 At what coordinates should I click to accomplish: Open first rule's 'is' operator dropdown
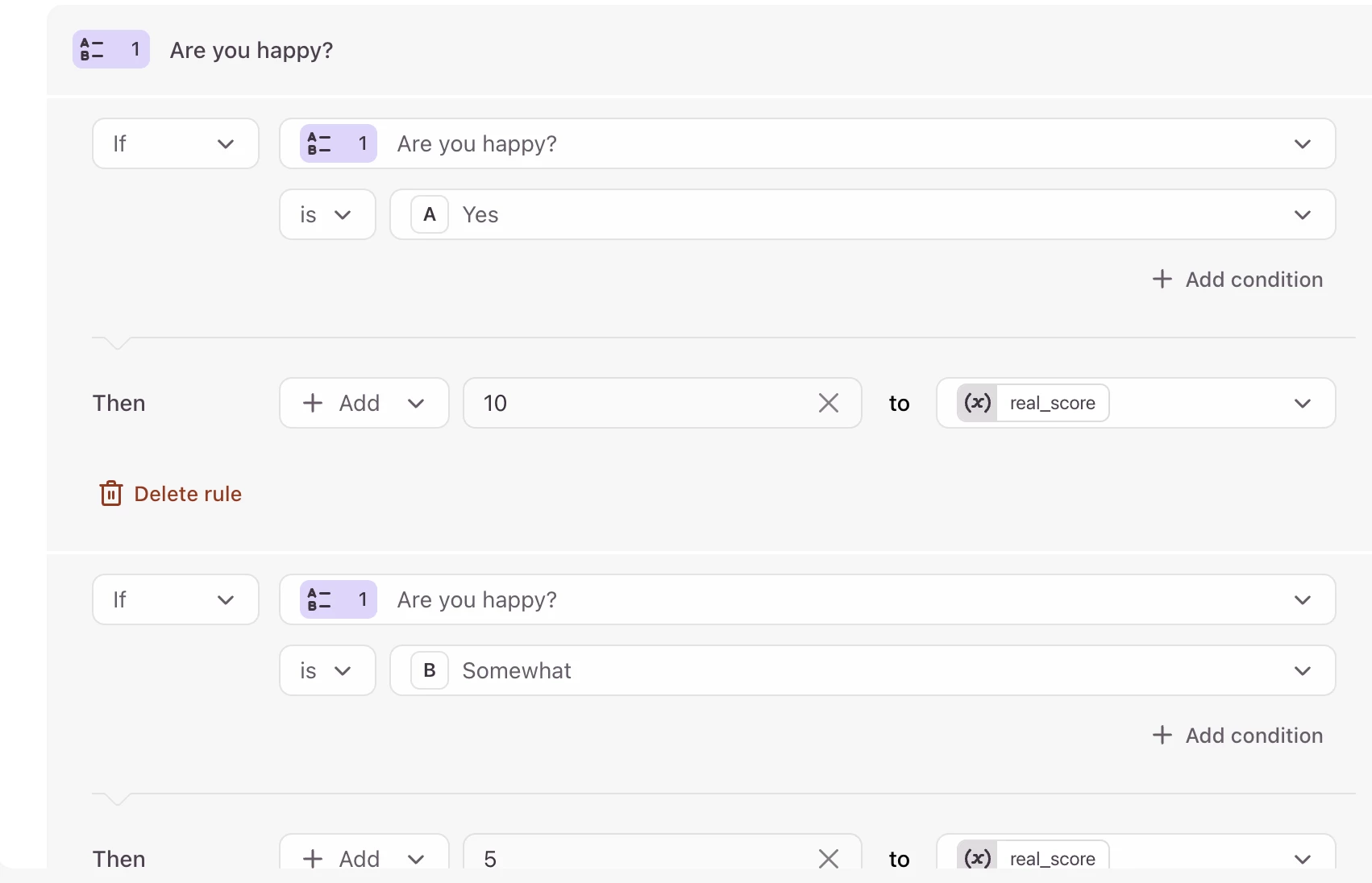tap(326, 215)
